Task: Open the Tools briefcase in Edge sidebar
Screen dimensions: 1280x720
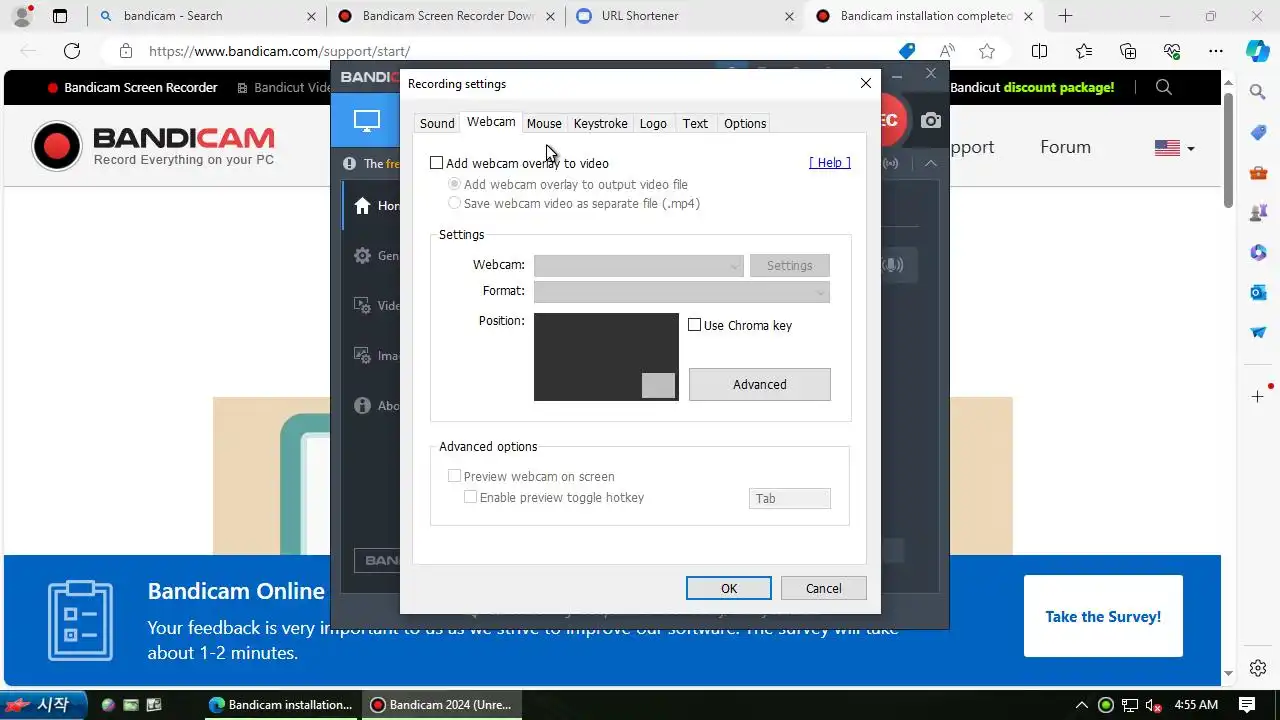Action: click(1258, 173)
